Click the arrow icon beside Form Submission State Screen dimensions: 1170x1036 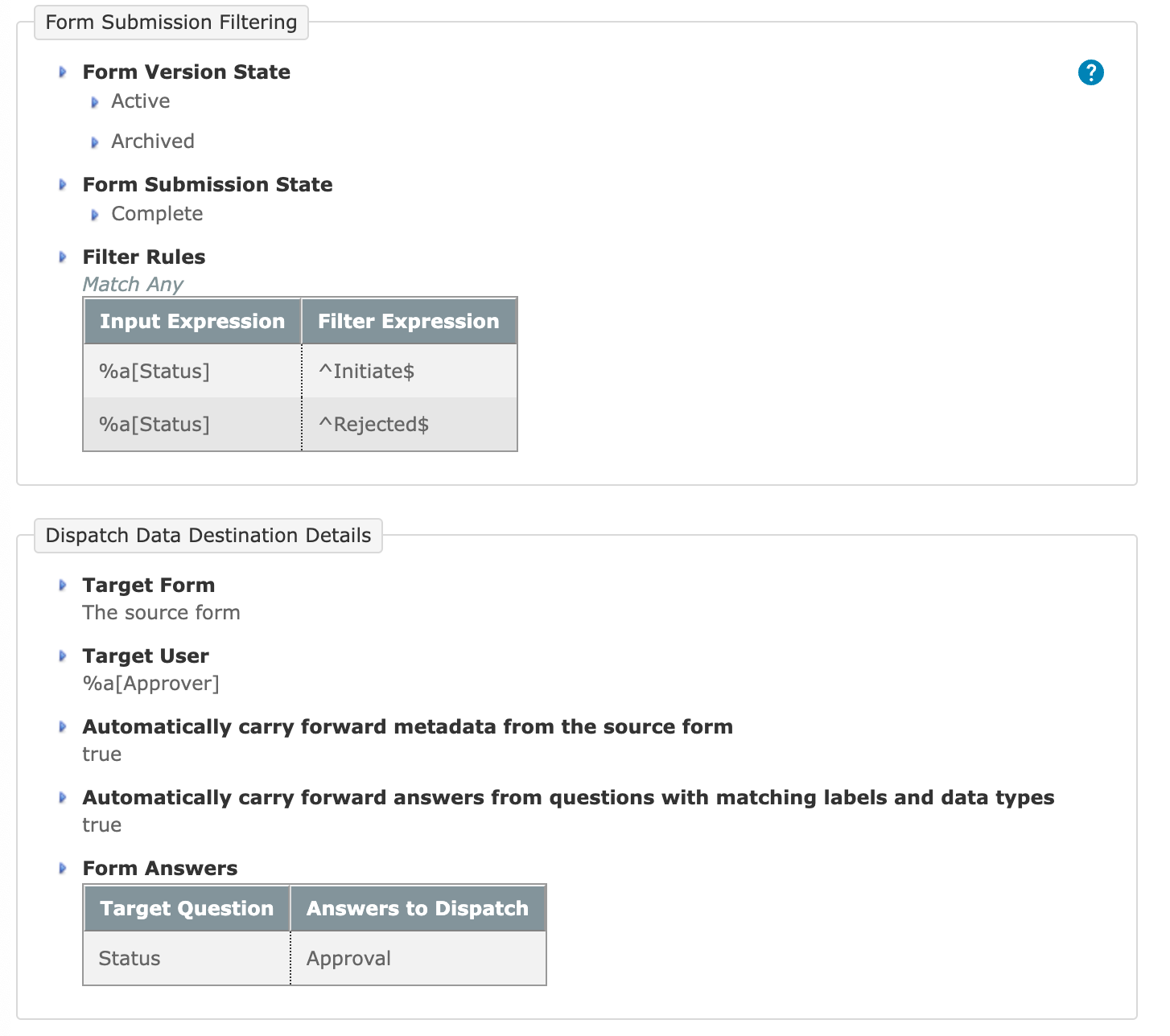[x=63, y=185]
